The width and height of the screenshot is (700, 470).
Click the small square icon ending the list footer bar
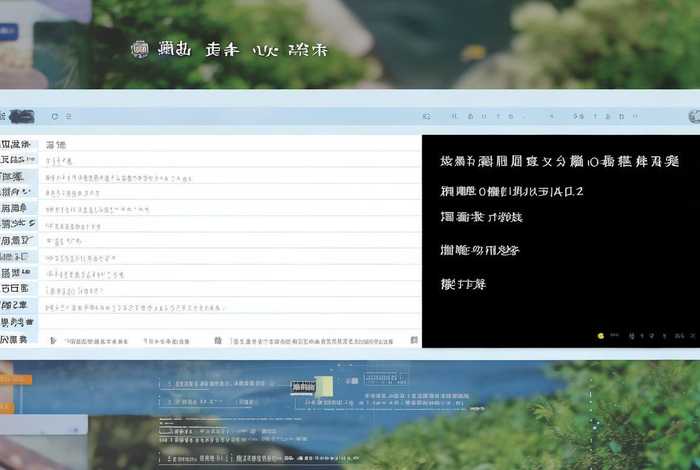pyautogui.click(x=414, y=340)
